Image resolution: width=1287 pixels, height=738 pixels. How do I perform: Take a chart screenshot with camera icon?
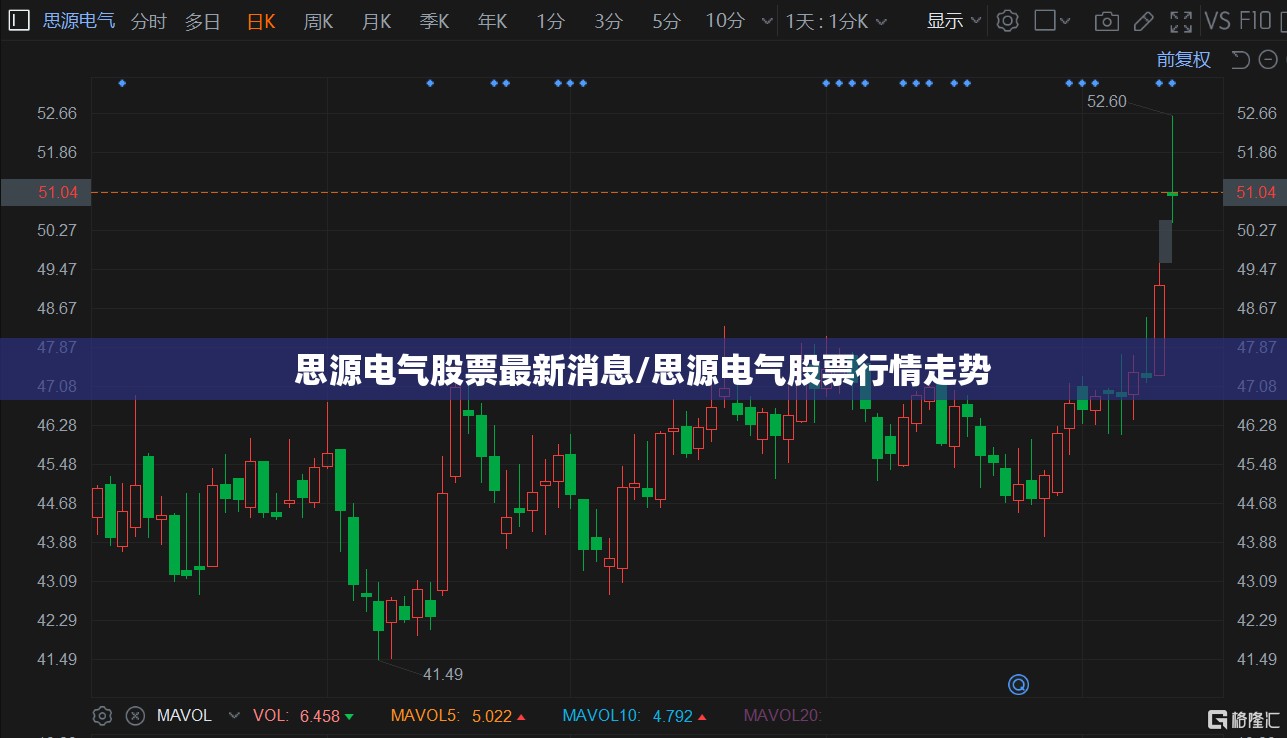tap(1106, 21)
